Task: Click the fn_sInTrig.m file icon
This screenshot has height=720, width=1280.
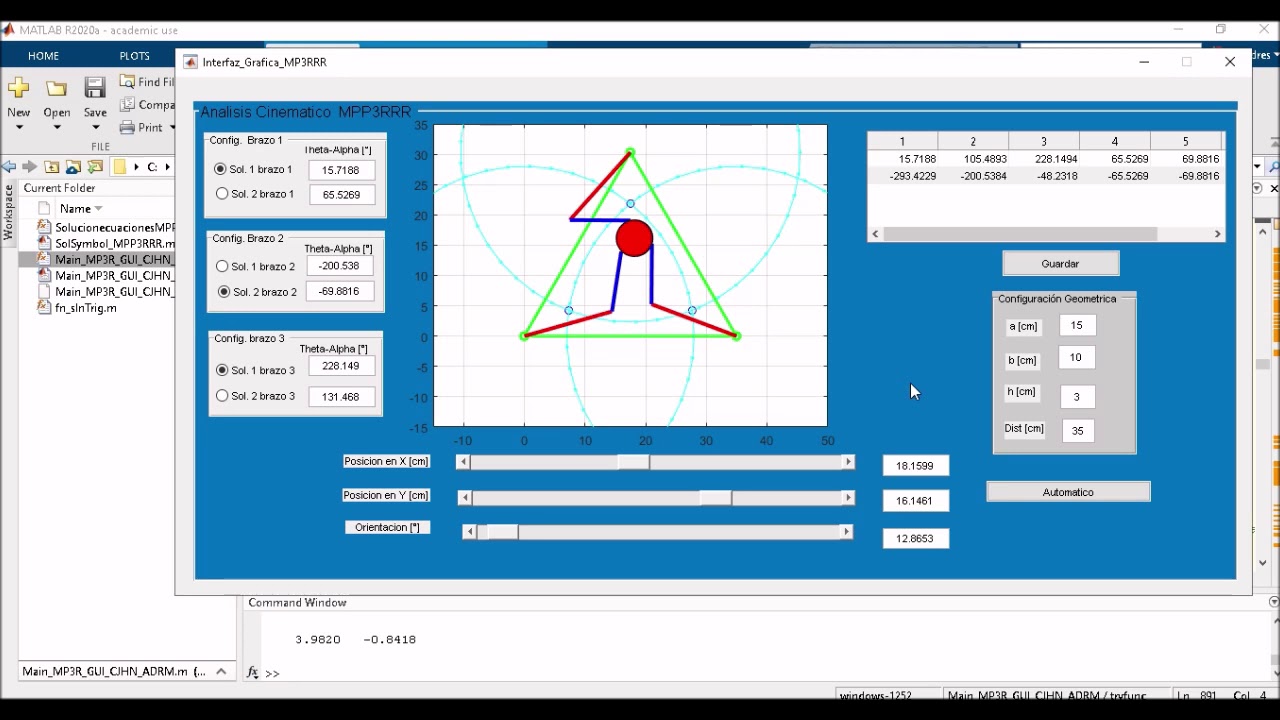Action: tap(44, 307)
